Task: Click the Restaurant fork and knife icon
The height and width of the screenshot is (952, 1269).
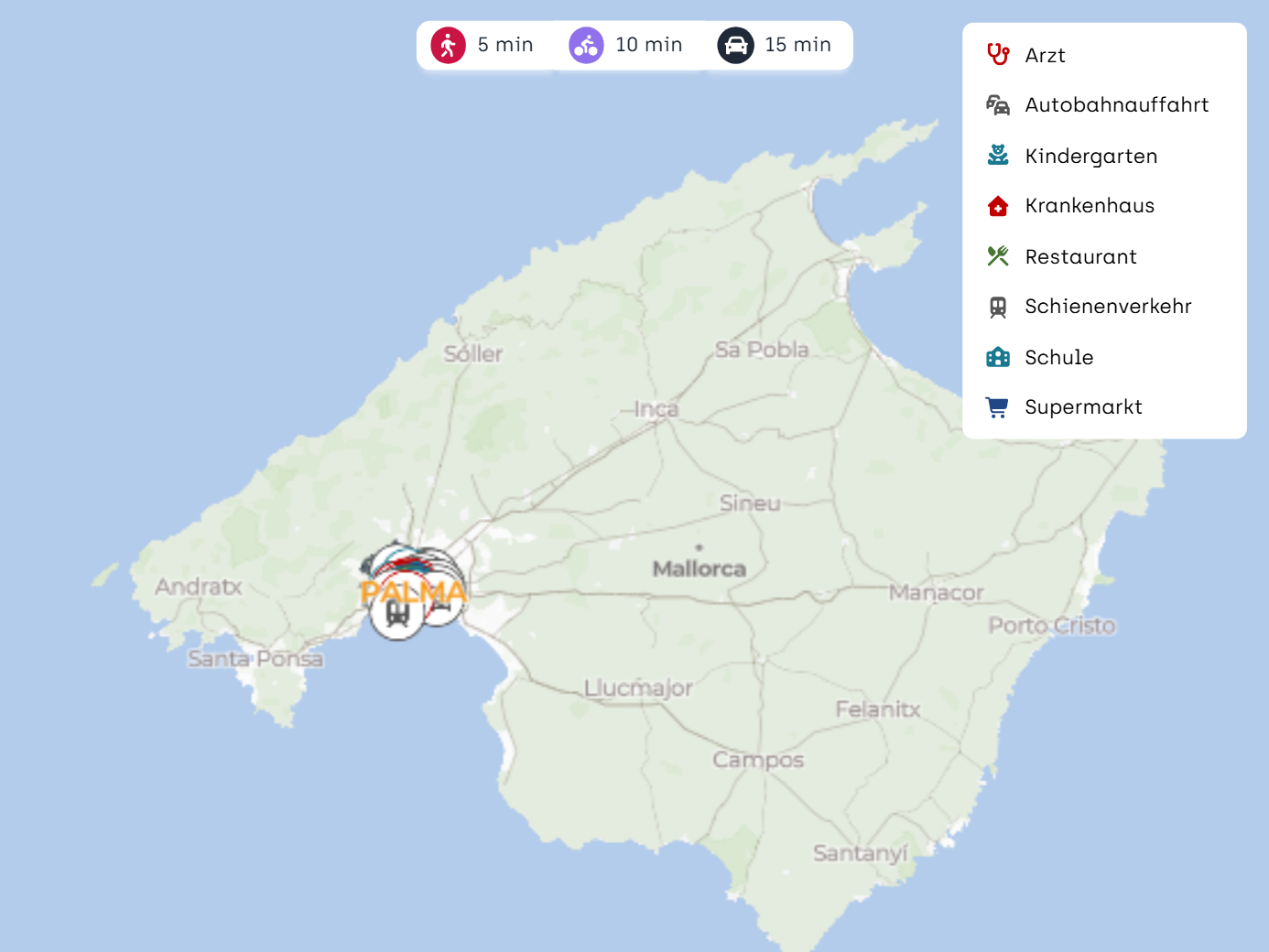Action: point(997,256)
